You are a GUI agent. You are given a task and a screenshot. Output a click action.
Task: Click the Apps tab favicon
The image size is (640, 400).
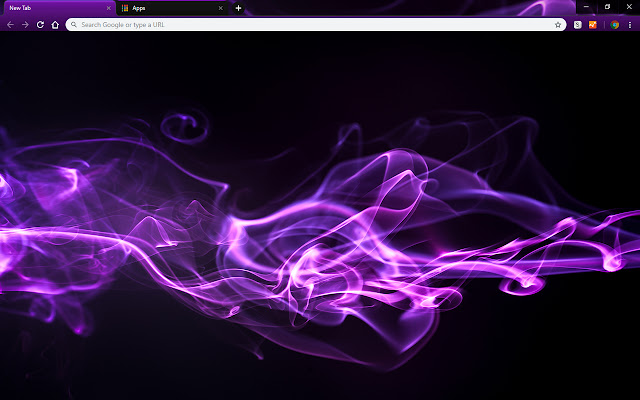point(125,8)
